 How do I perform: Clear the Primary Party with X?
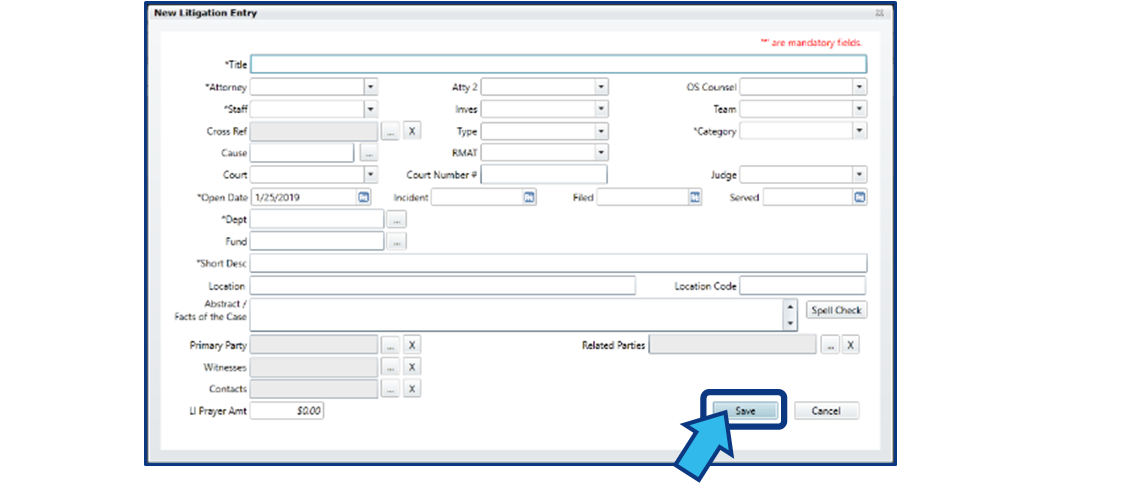click(412, 345)
